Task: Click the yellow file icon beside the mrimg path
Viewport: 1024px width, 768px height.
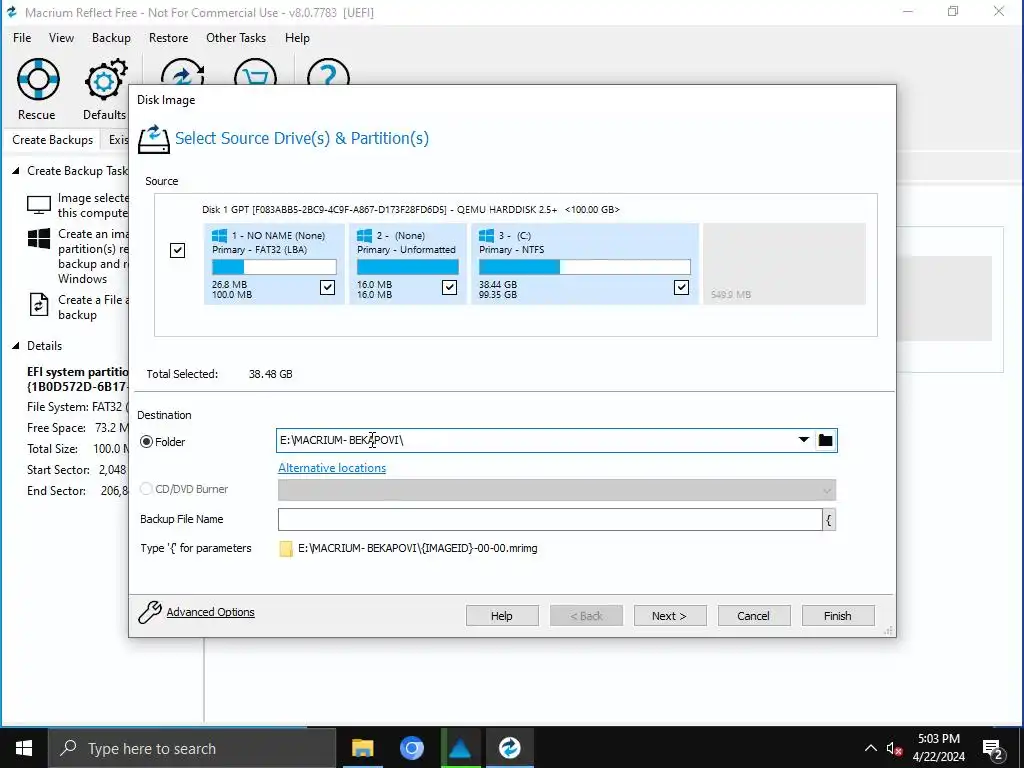Action: [285, 549]
